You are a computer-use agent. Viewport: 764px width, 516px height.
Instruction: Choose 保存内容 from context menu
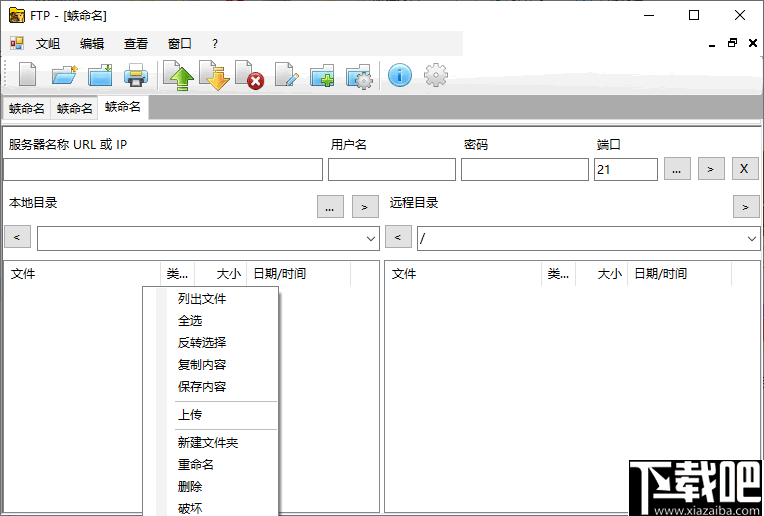click(x=210, y=386)
